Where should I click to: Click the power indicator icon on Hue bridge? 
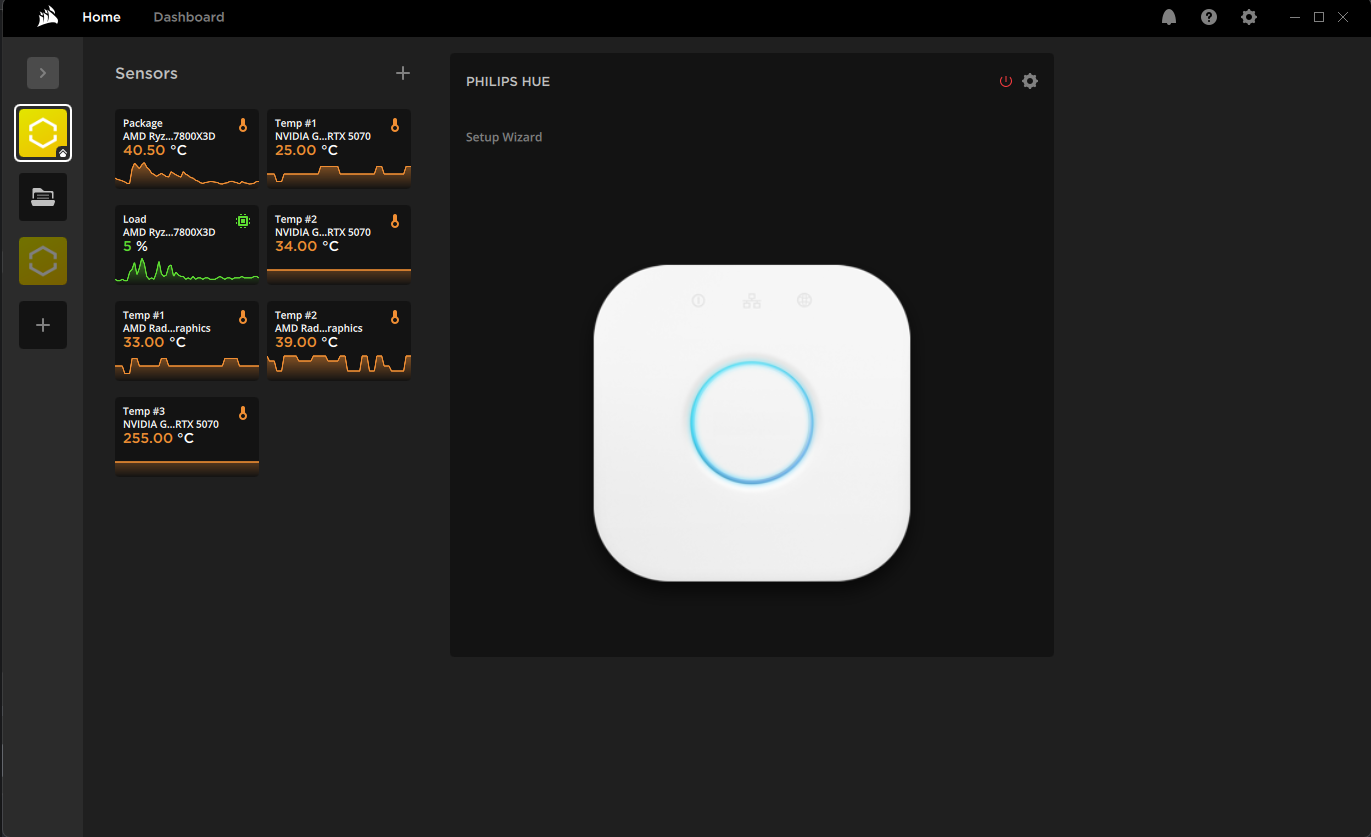[699, 300]
